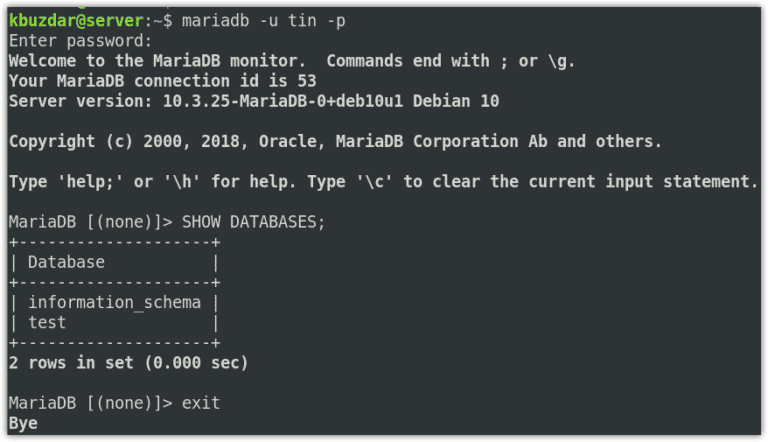Click the first 'MariaDB [(none)]>' prompt
768x442 pixels.
[x=91, y=222]
